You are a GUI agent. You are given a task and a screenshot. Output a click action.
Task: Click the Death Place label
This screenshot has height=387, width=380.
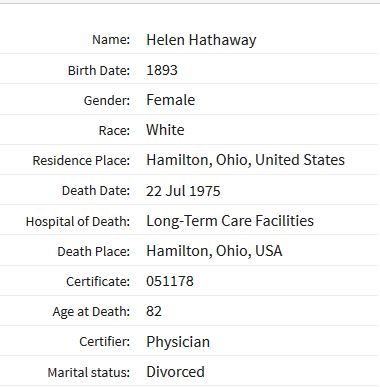[93, 252]
